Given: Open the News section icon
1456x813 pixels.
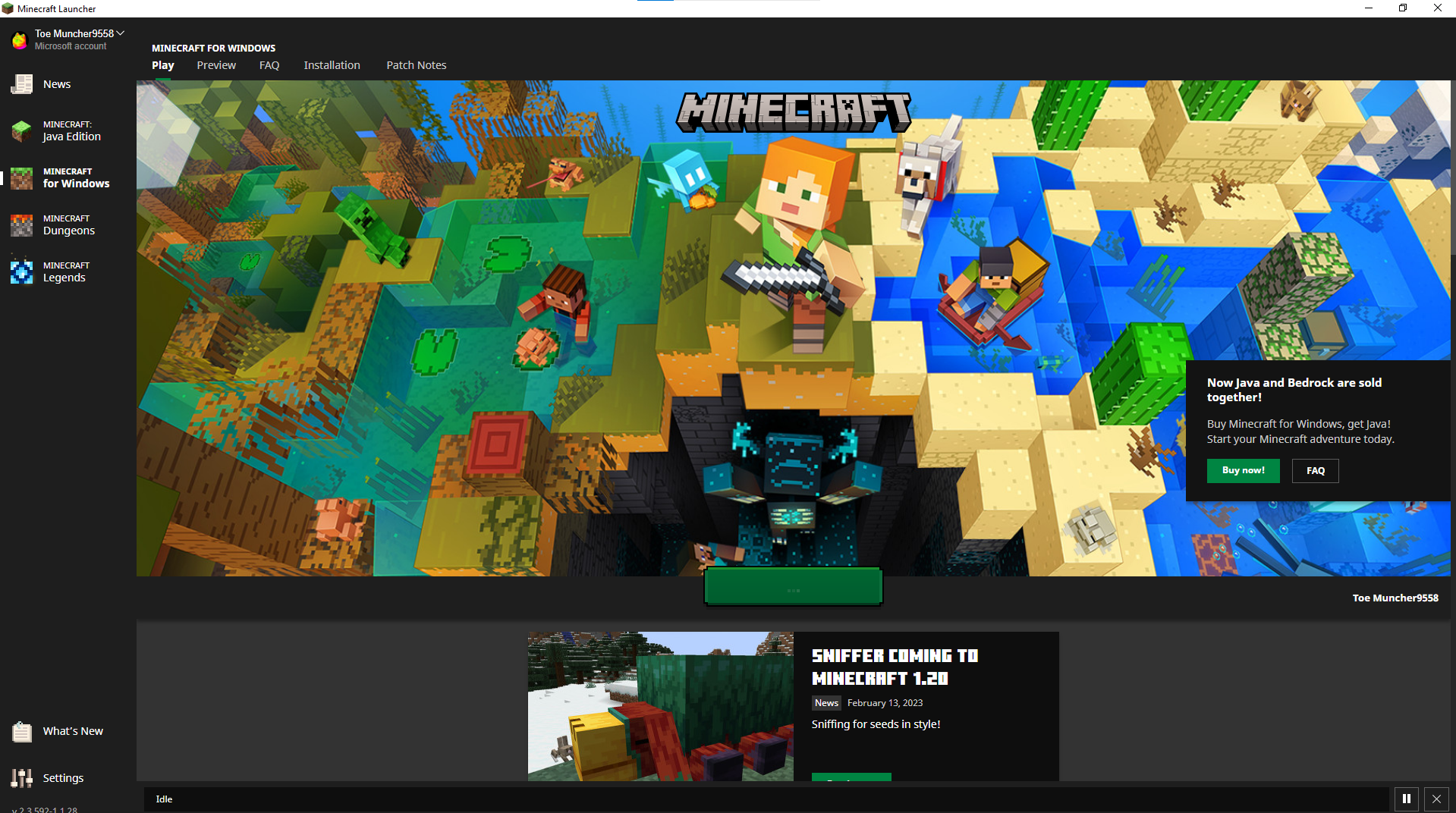Looking at the screenshot, I should (22, 84).
